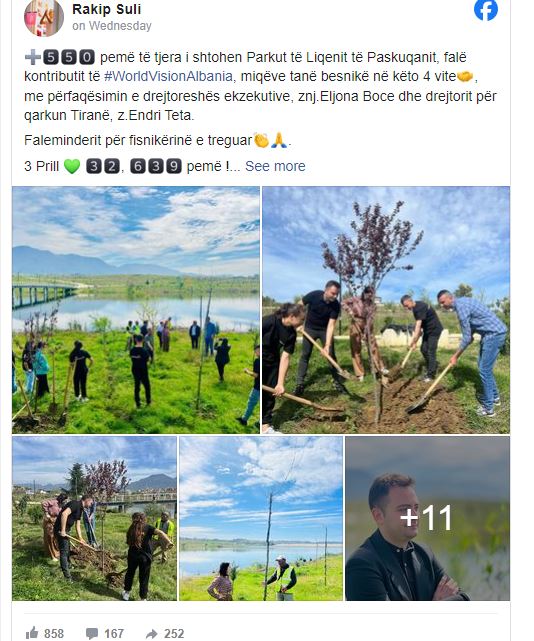Expand post with See more
Screen dimensions: 534x641
pyautogui.click(x=275, y=166)
